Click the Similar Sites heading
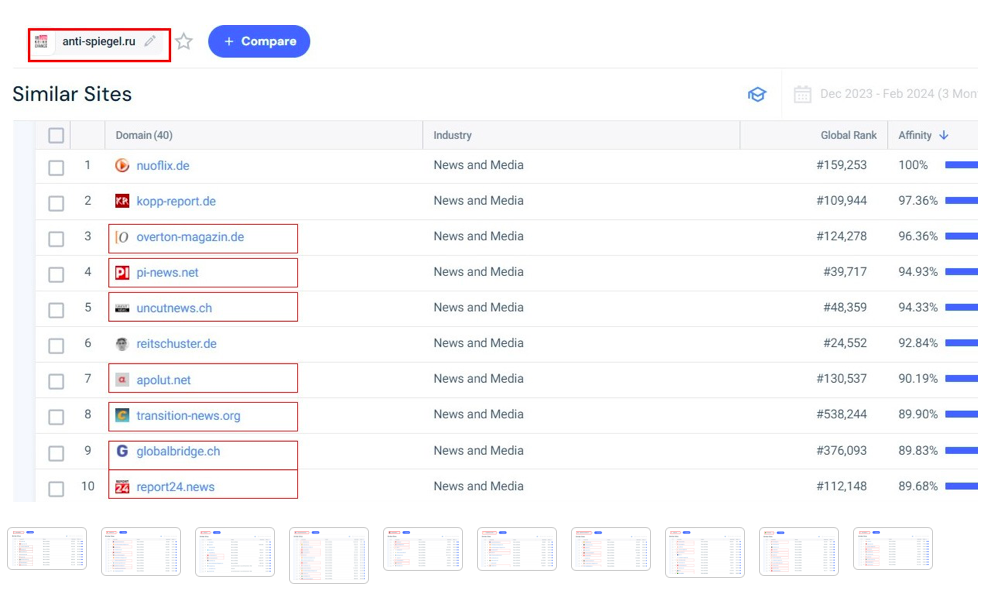 (72, 94)
